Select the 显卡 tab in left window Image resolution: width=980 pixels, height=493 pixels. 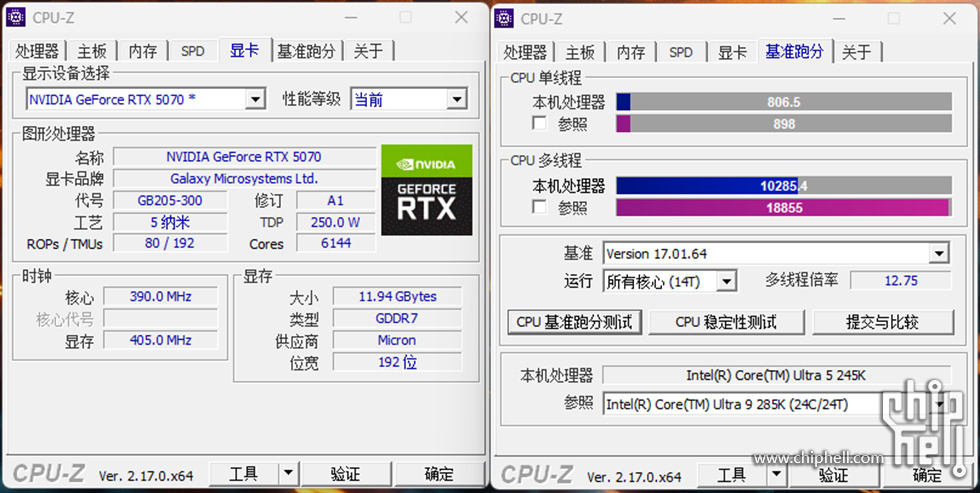click(x=244, y=50)
